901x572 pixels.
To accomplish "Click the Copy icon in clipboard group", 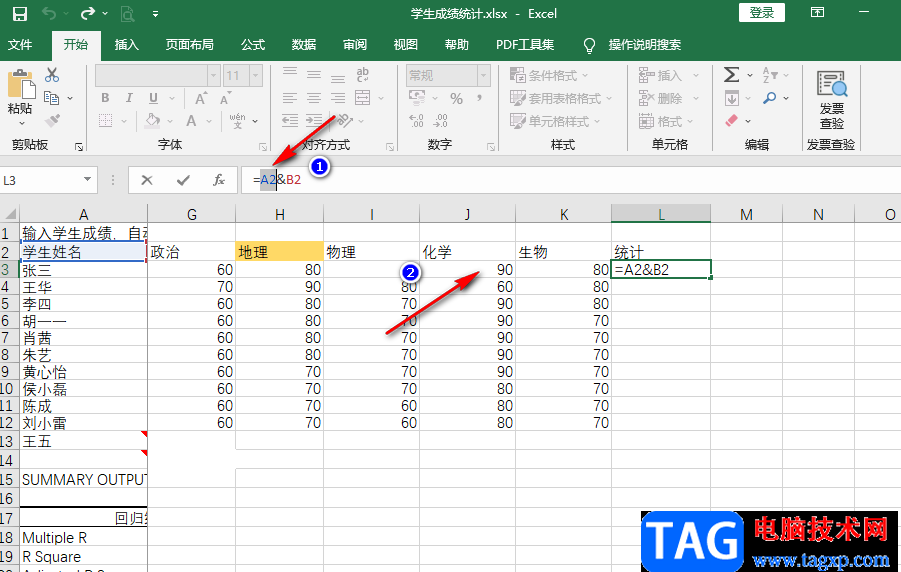I will coord(52,98).
